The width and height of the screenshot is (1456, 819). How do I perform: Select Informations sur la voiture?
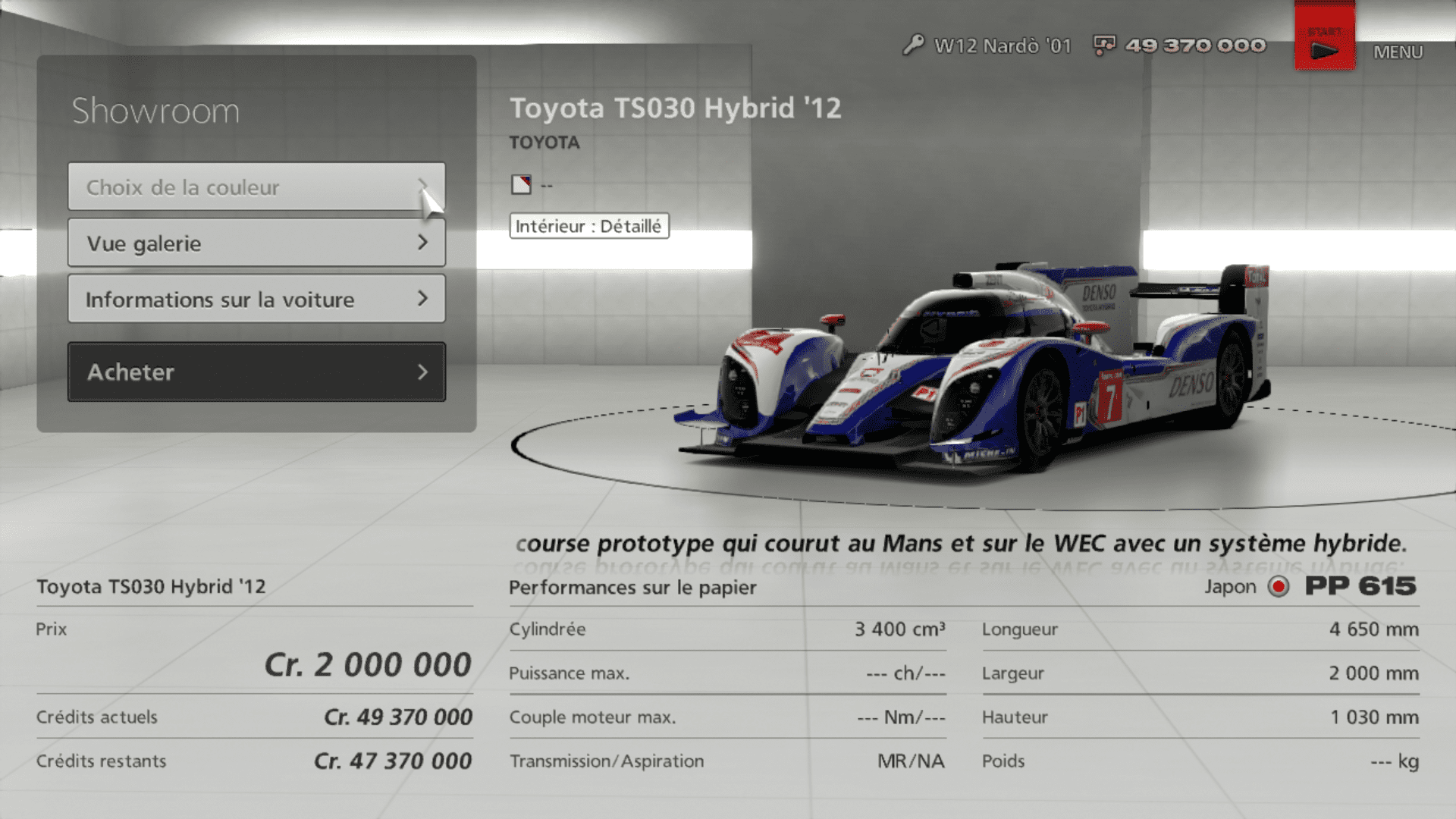point(256,299)
